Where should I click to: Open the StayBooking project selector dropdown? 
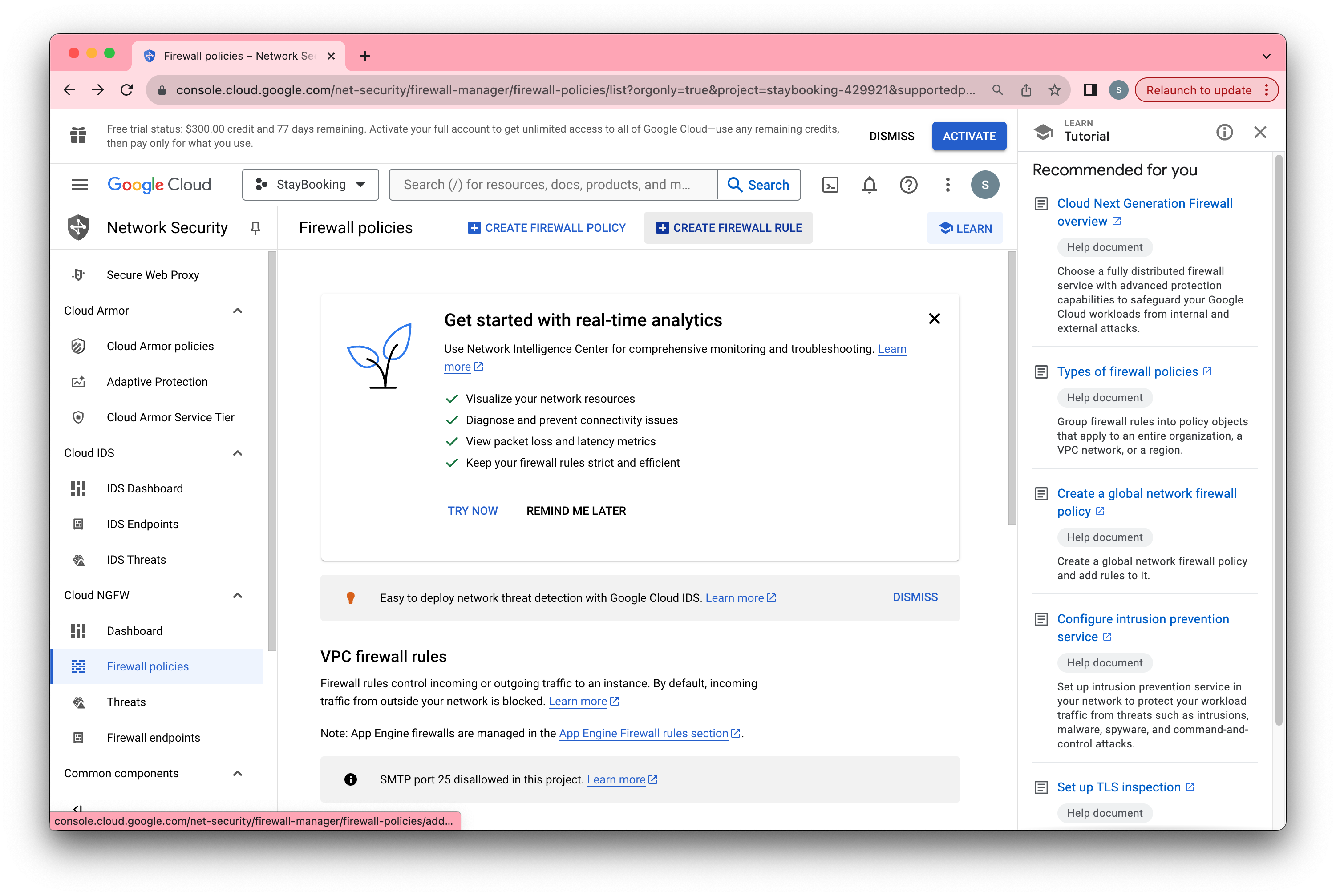click(311, 185)
